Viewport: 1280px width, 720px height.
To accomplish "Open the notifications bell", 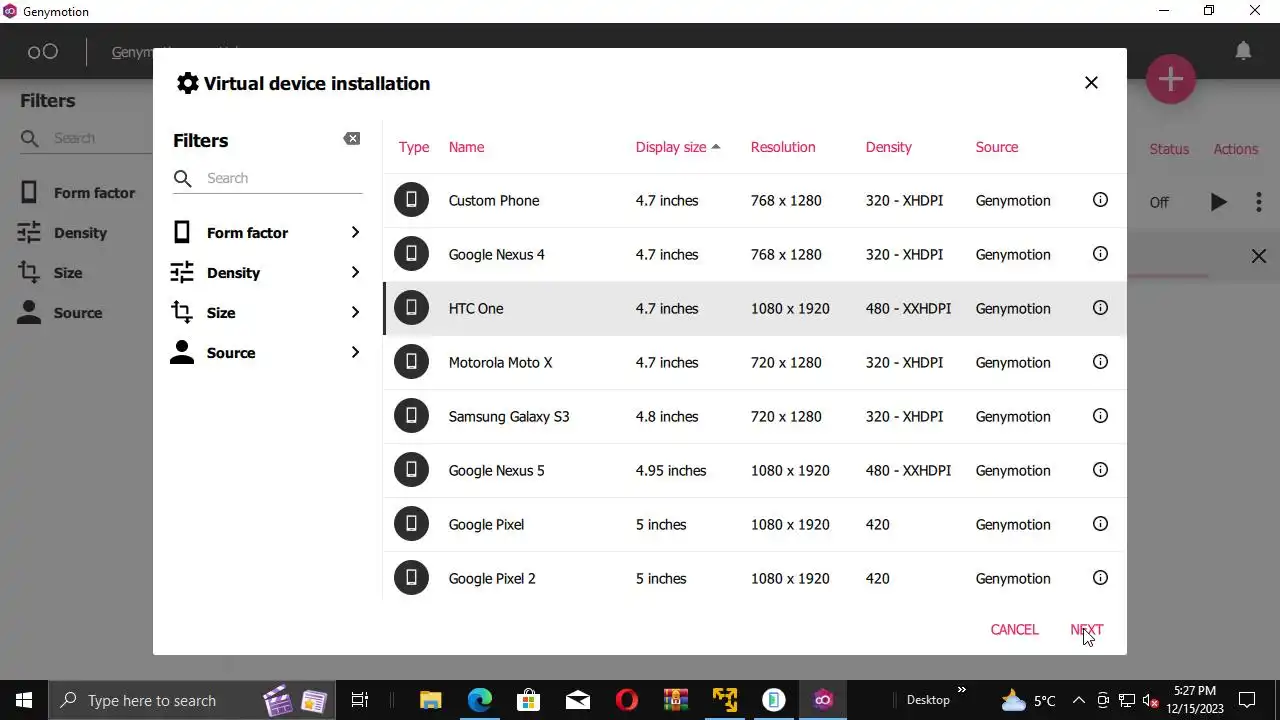I will point(1243,51).
